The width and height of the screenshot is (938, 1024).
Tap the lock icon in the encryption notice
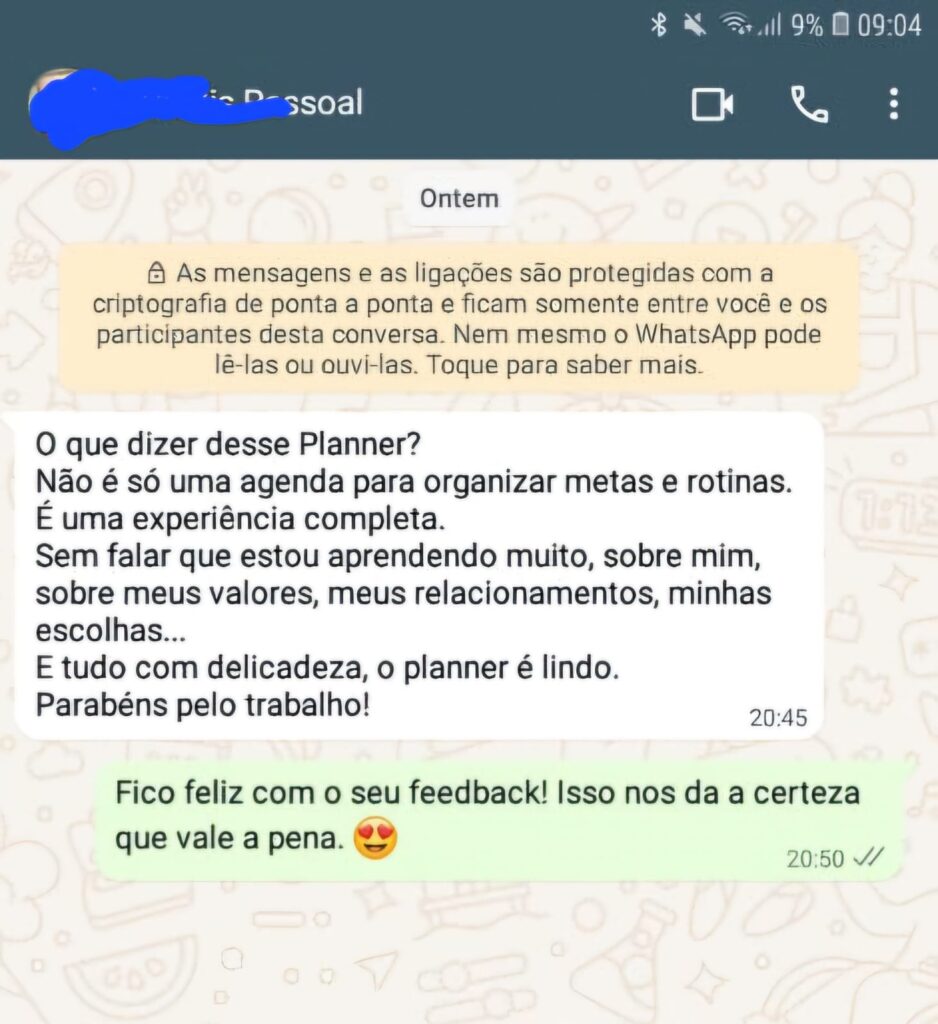pyautogui.click(x=156, y=272)
